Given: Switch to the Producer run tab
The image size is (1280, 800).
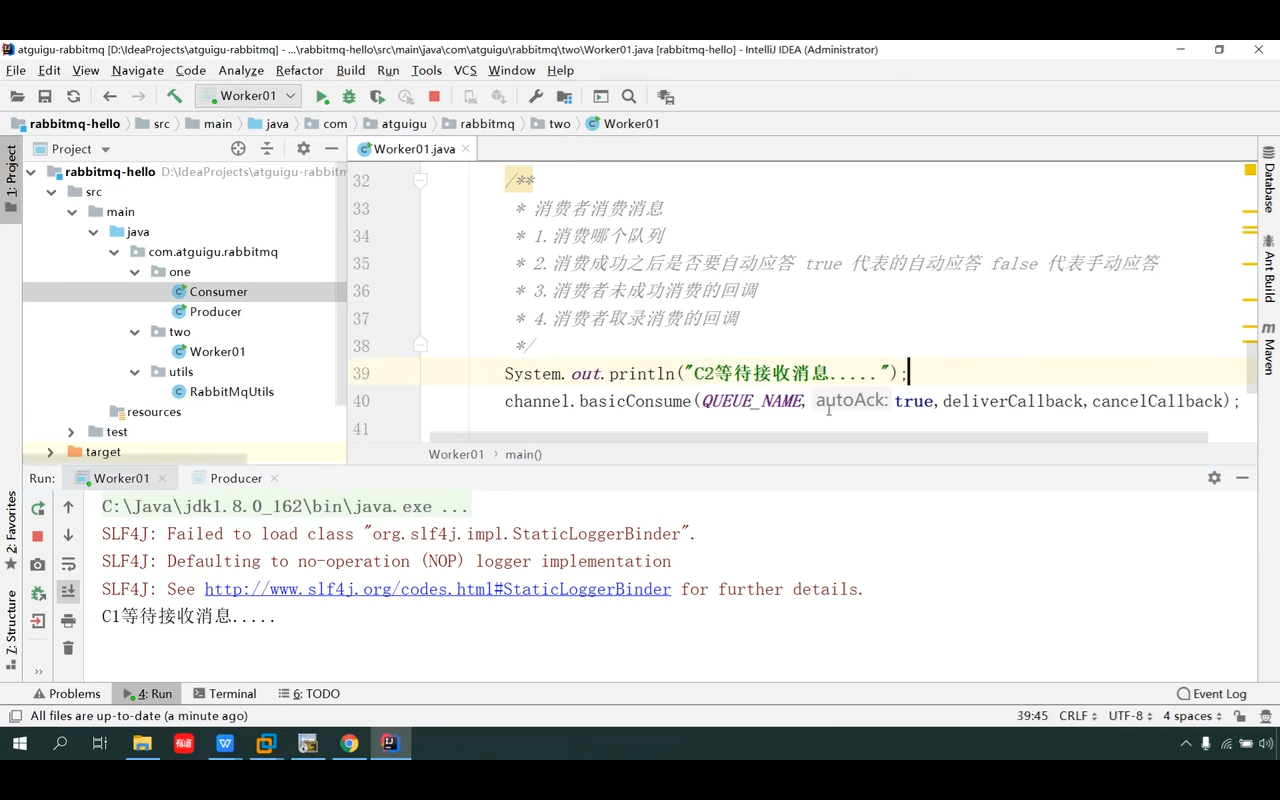Looking at the screenshot, I should coord(235,478).
